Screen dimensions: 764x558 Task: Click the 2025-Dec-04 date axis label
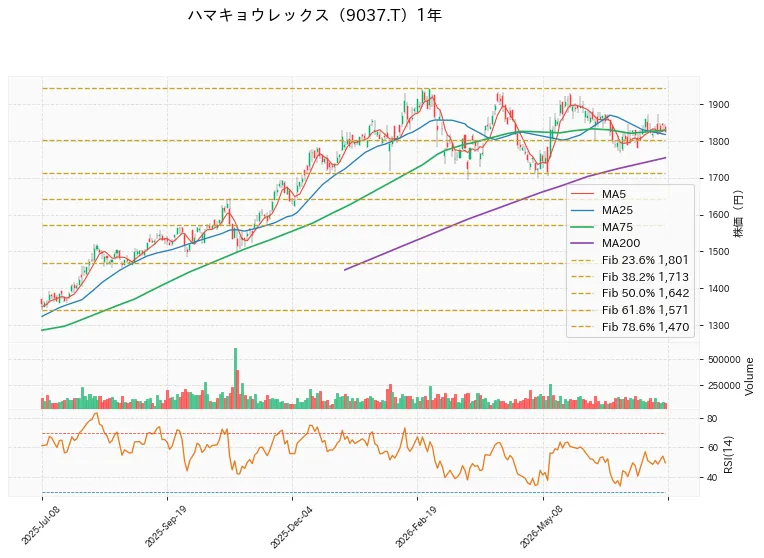coord(290,526)
